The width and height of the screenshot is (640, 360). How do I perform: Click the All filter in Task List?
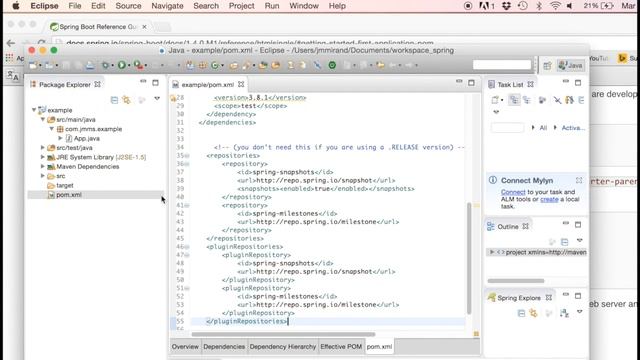click(543, 128)
